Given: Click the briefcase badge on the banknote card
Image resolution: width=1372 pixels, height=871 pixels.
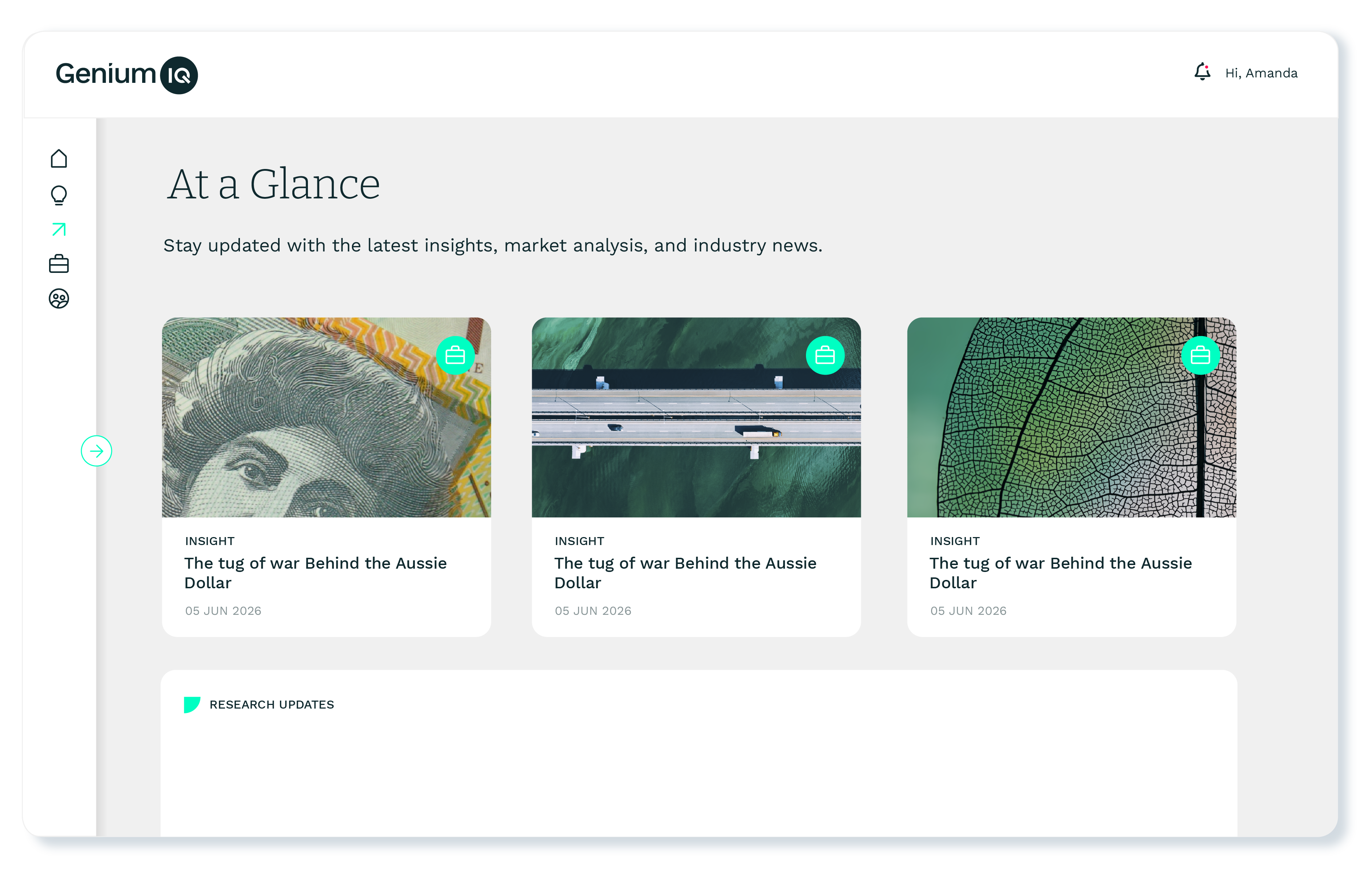Looking at the screenshot, I should pyautogui.click(x=455, y=355).
